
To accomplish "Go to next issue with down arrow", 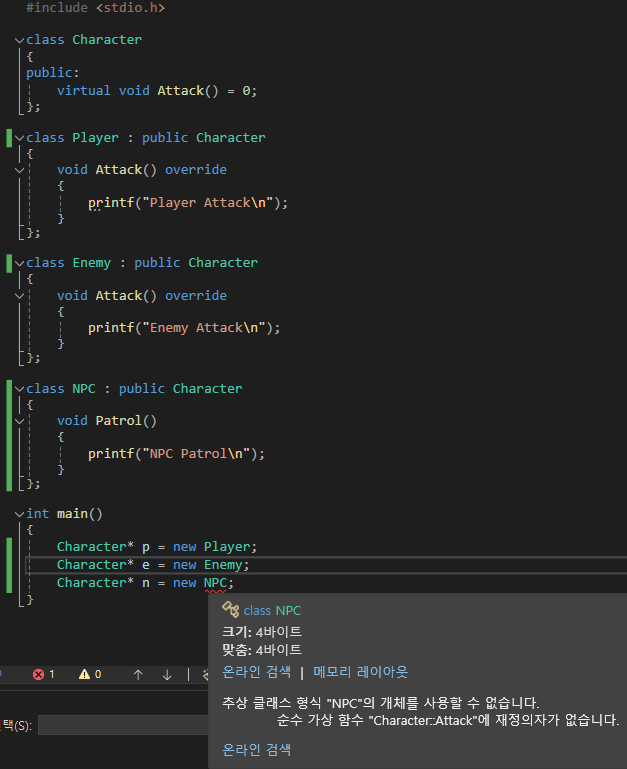I will tap(167, 675).
